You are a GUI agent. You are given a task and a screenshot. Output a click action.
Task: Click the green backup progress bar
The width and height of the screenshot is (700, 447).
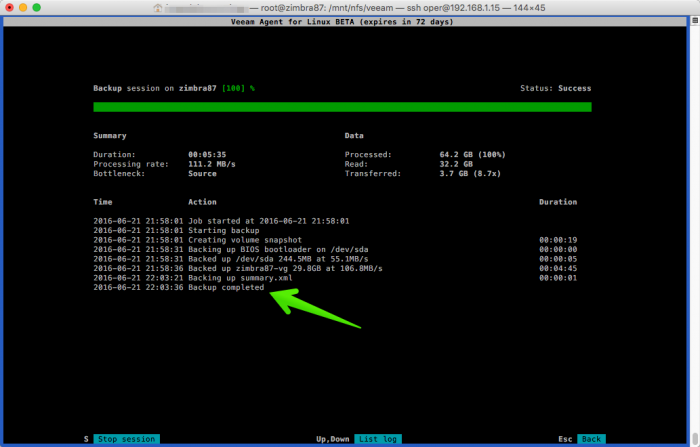342,107
